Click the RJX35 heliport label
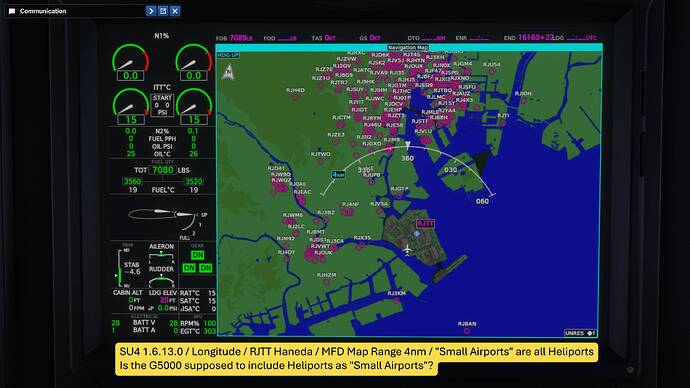690x388 pixels. tap(362, 238)
